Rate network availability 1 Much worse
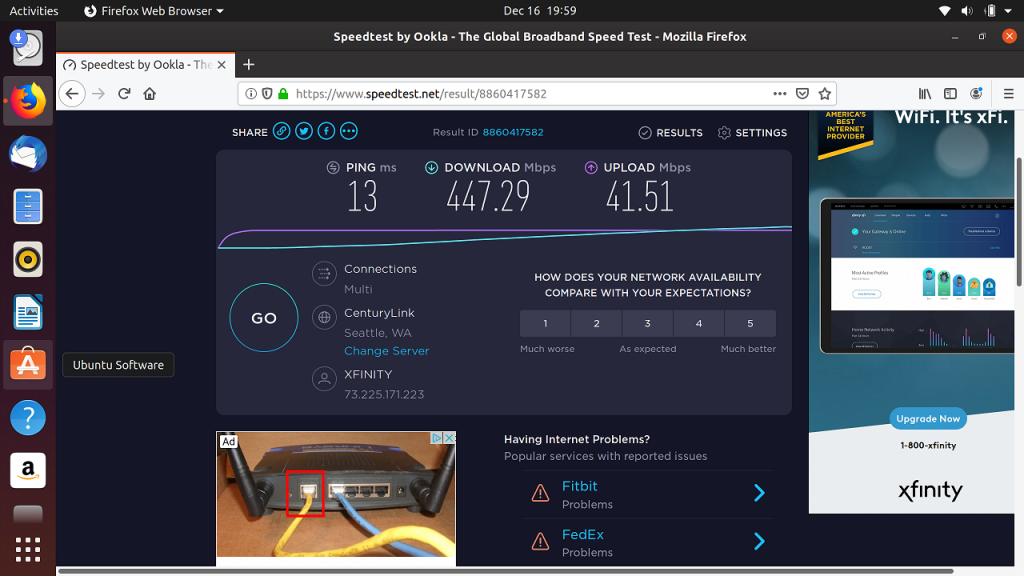 [545, 323]
